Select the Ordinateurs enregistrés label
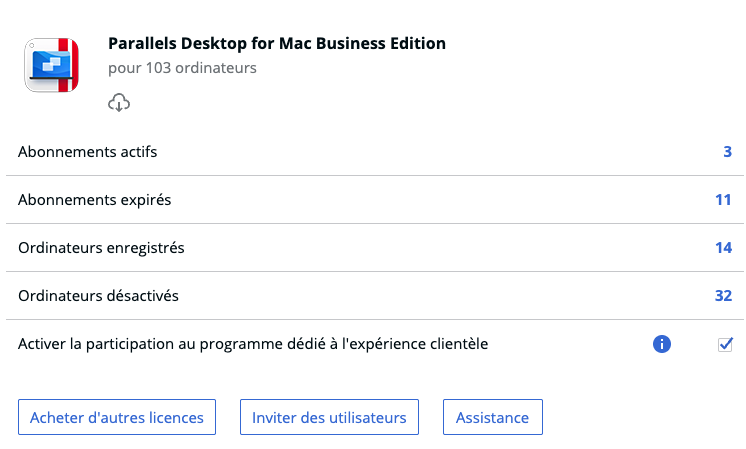Screen dimensions: 746x449 pos(101,248)
